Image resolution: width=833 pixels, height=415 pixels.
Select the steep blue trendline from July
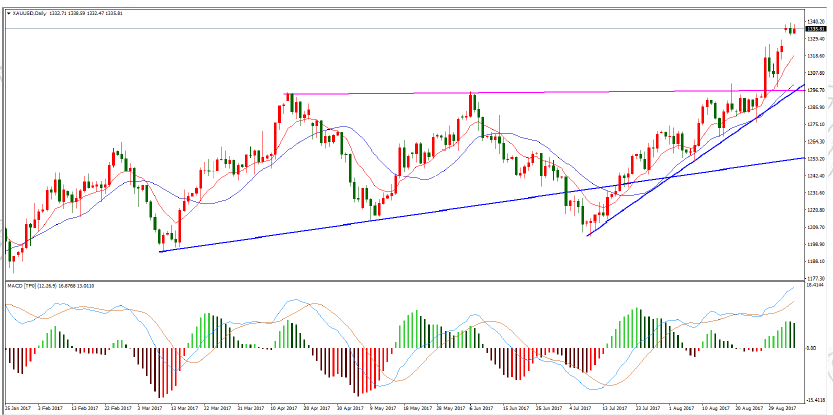[695, 160]
